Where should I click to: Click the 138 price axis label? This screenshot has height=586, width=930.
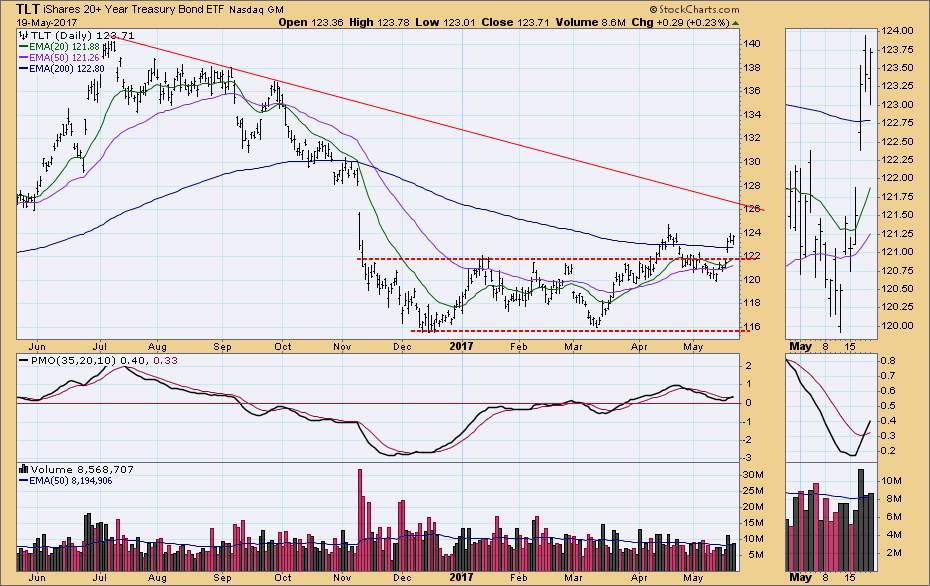pyautogui.click(x=752, y=67)
